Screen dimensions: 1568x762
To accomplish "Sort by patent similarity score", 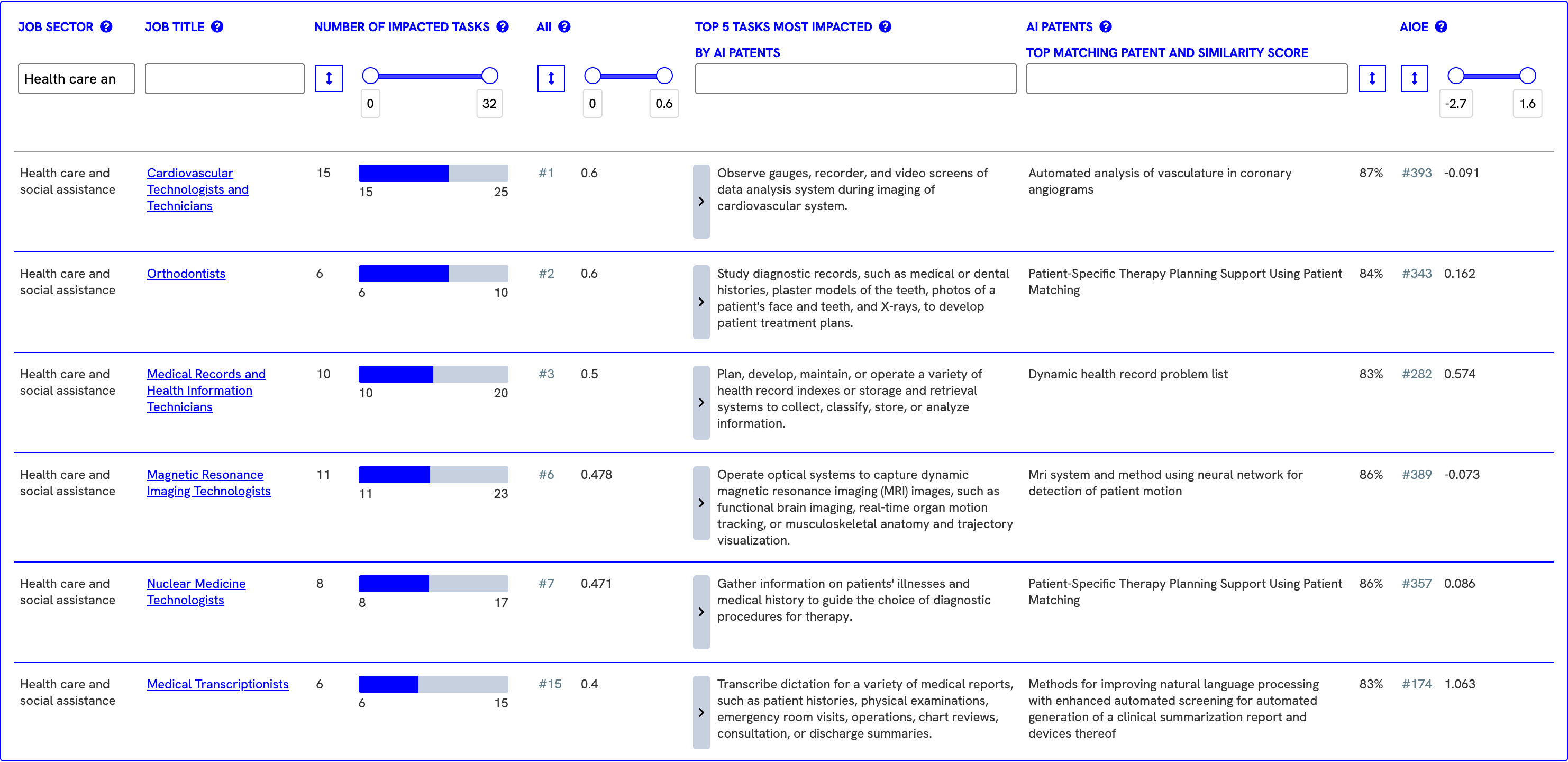I will tap(1372, 78).
